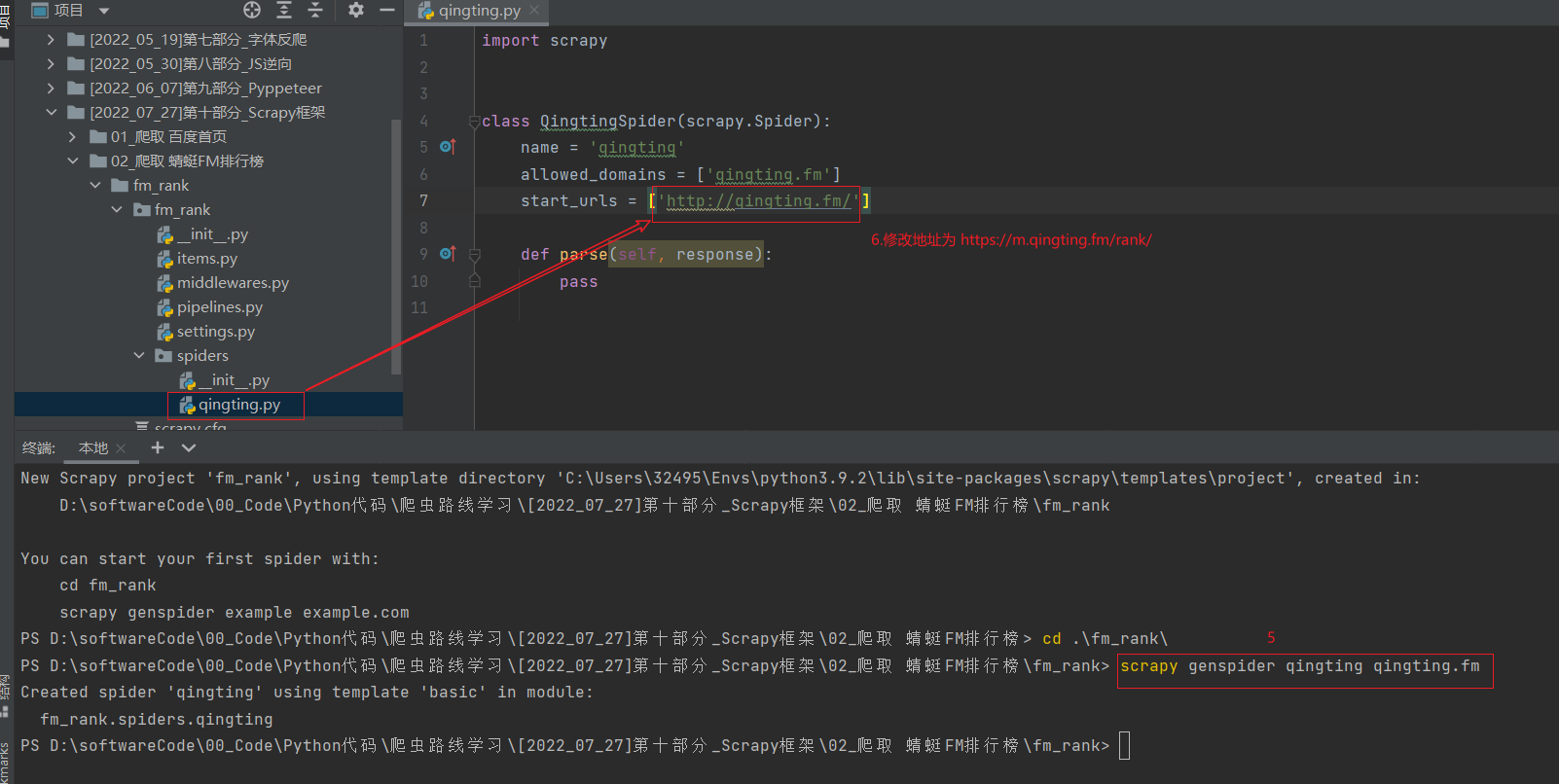Click the Python file icon of pipelines.py
This screenshot has height=784, width=1559.
pos(165,307)
